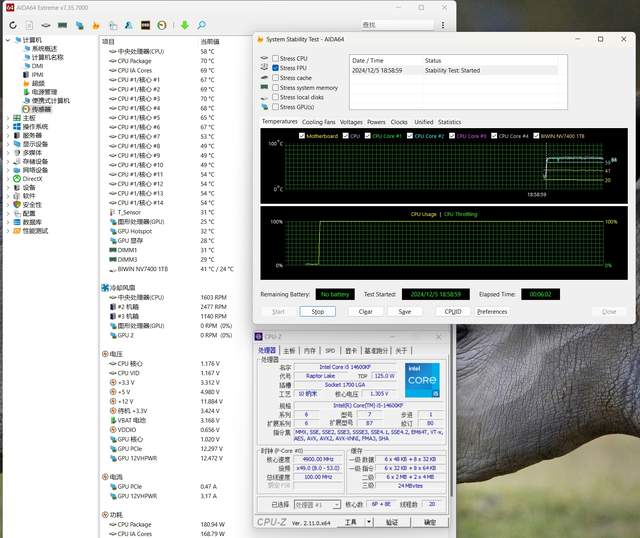
Task: Toggle the Motherboard graph legend checkbox
Action: coord(302,135)
